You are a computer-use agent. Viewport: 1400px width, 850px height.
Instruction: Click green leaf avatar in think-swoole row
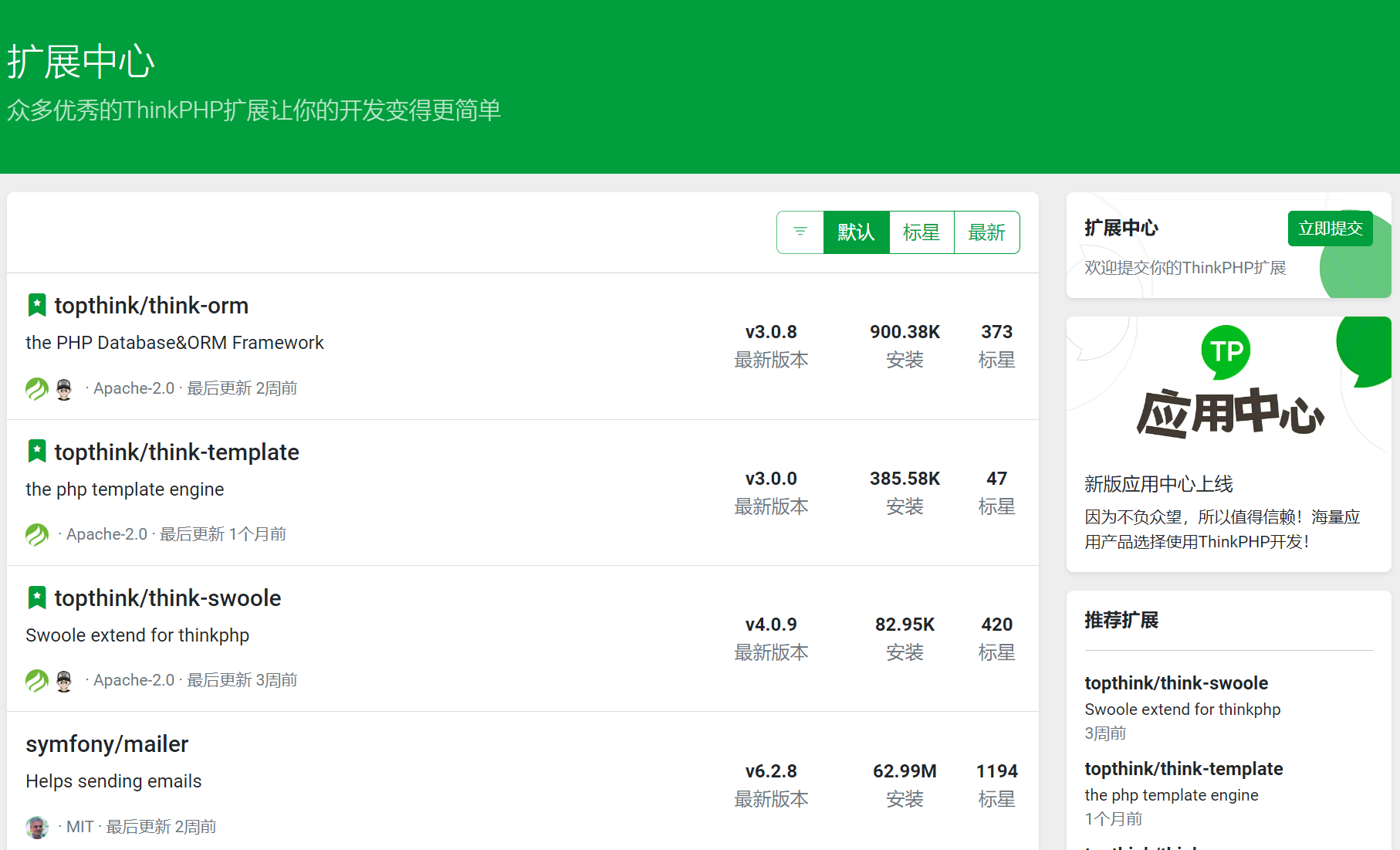(36, 680)
